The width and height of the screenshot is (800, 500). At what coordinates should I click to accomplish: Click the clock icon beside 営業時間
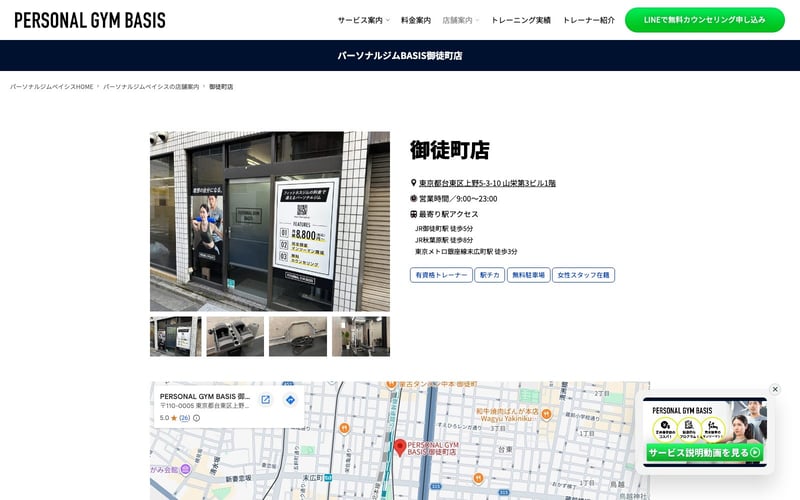[x=414, y=198]
